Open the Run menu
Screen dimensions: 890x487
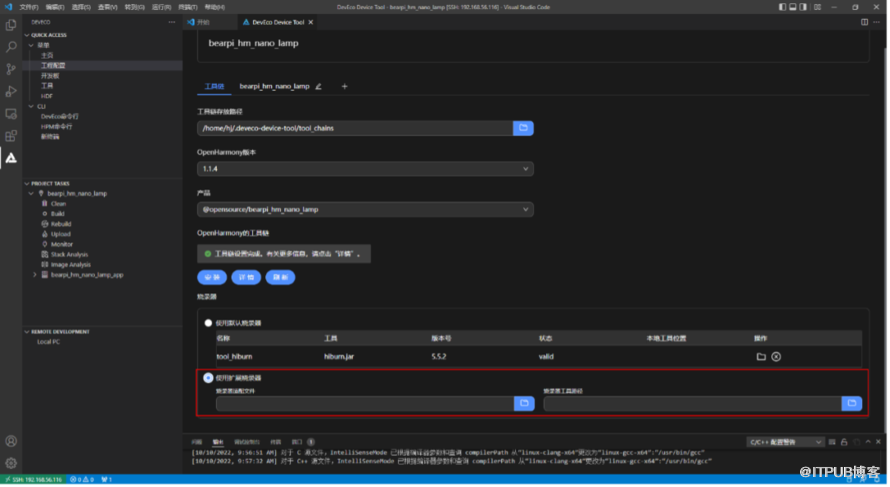[x=161, y=7]
